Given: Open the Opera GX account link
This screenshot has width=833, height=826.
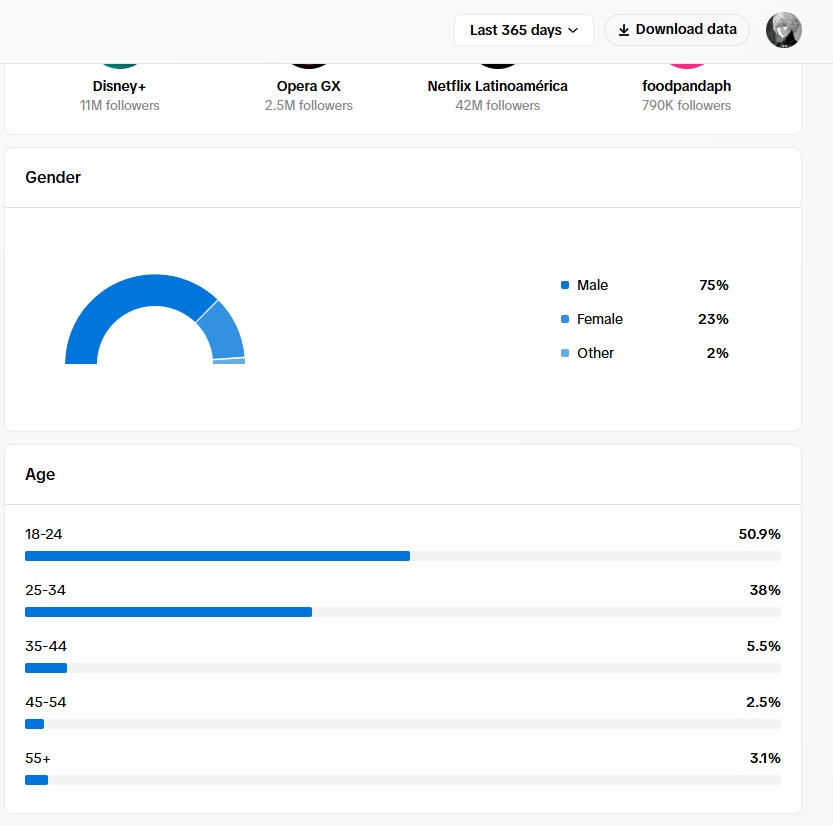Looking at the screenshot, I should coord(309,86).
